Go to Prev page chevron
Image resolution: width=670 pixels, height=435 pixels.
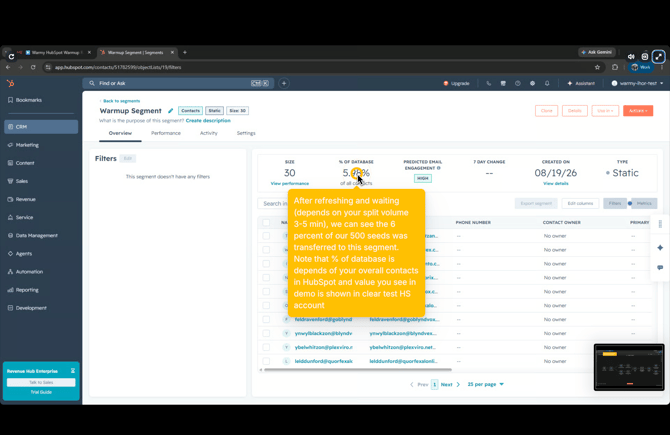click(x=412, y=385)
